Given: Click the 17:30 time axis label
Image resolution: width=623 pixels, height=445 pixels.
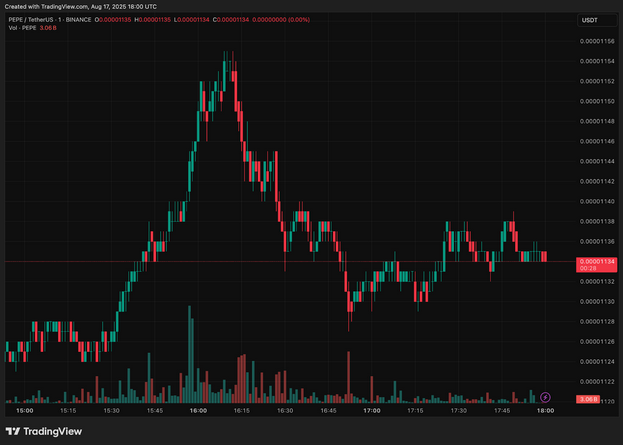Looking at the screenshot, I should 459,410.
